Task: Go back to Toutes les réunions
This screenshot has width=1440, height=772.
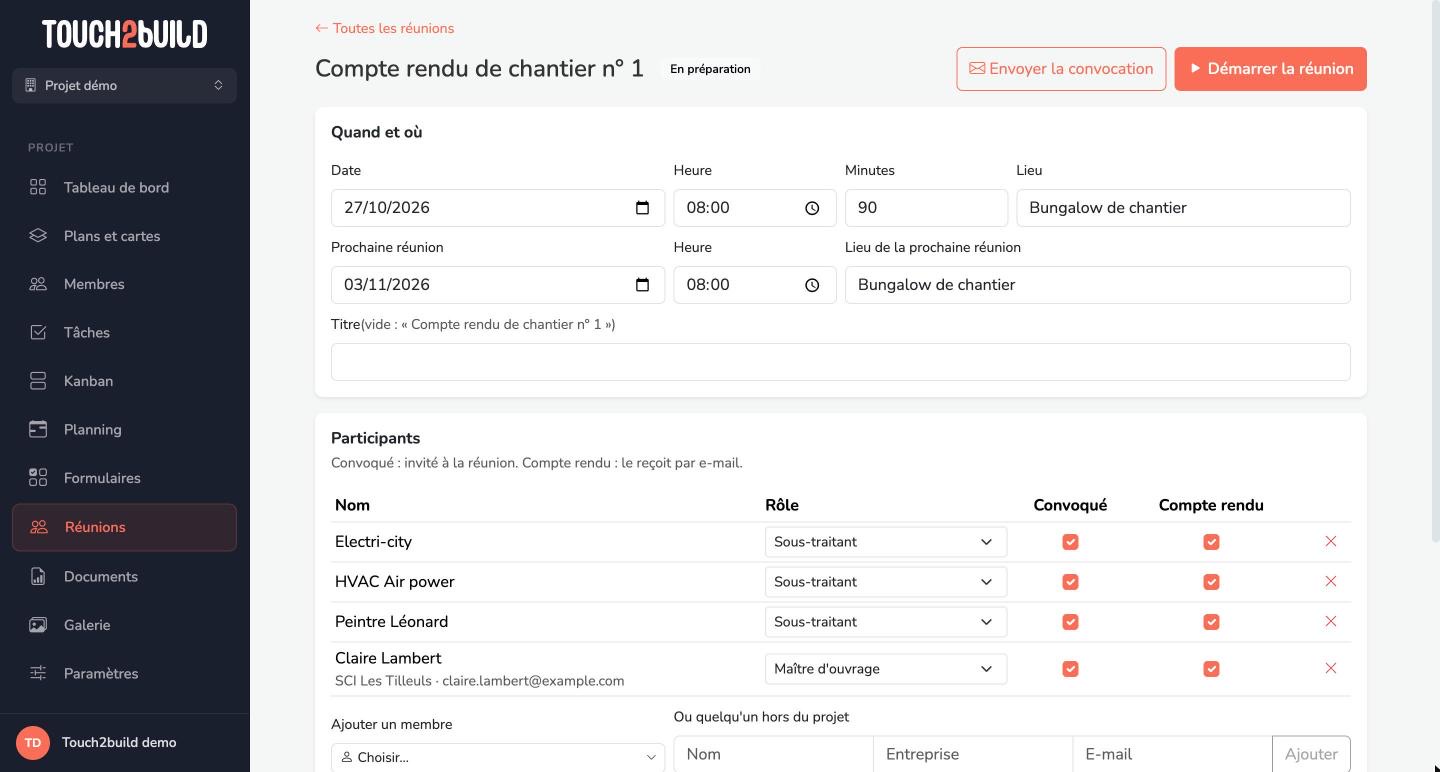Action: (x=385, y=28)
